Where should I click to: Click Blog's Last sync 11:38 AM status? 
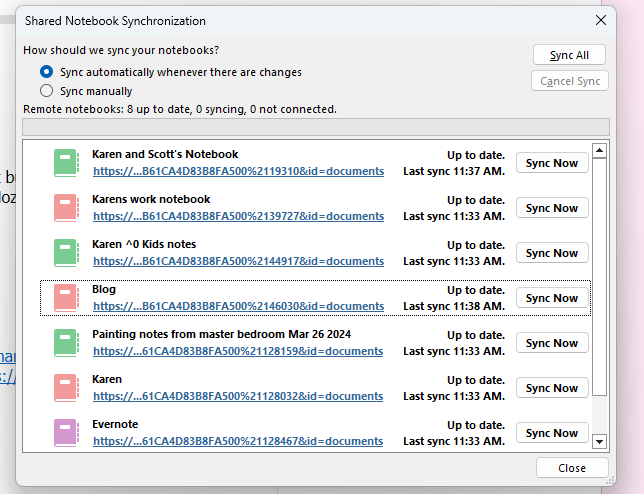pyautogui.click(x=454, y=306)
